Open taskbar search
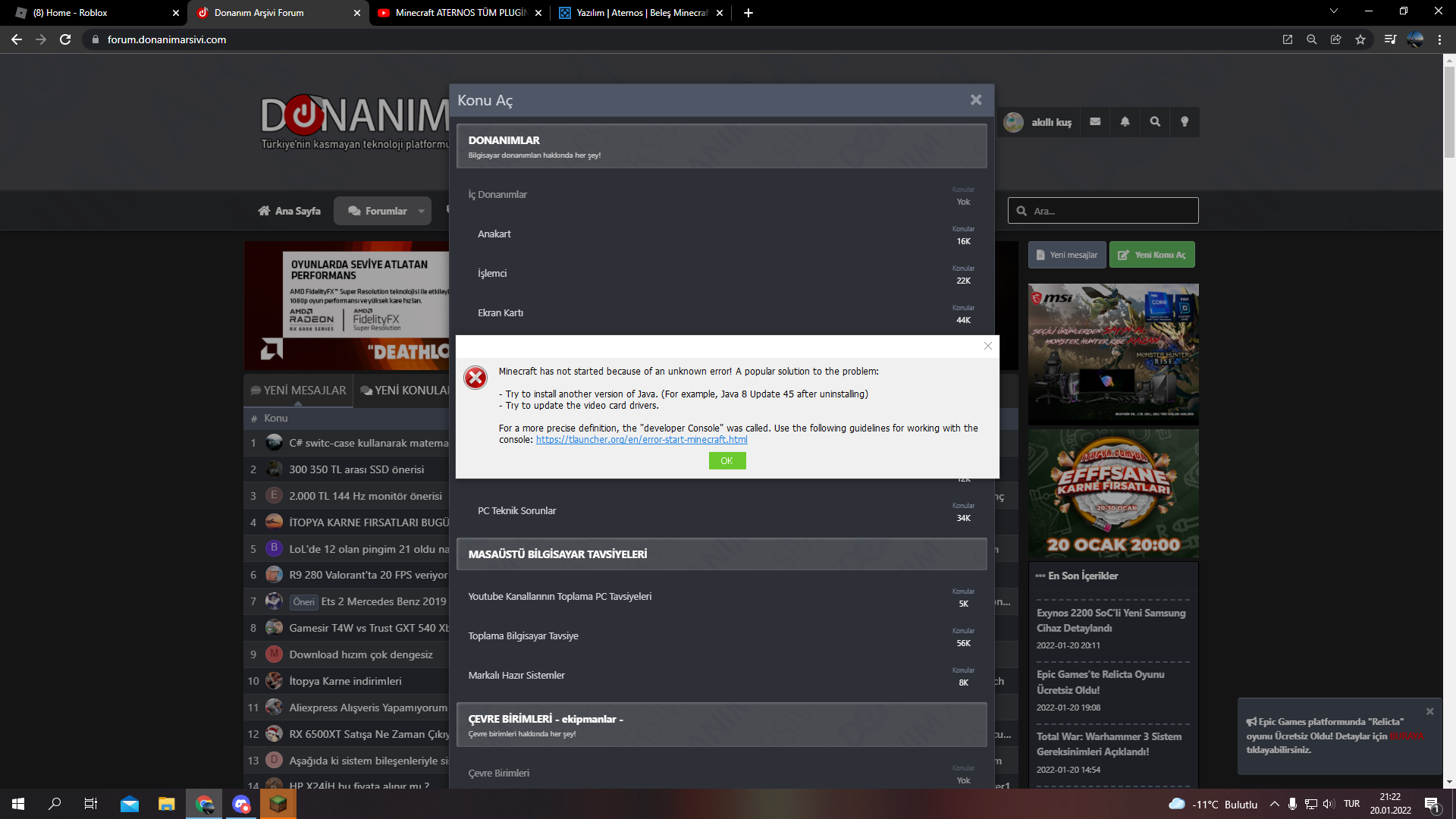1456x819 pixels. pos(55,804)
